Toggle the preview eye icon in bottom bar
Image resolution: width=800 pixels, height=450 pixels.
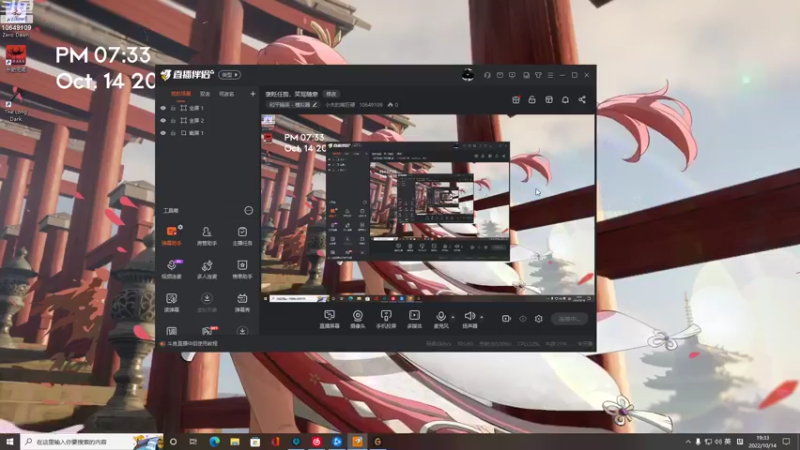(x=523, y=318)
